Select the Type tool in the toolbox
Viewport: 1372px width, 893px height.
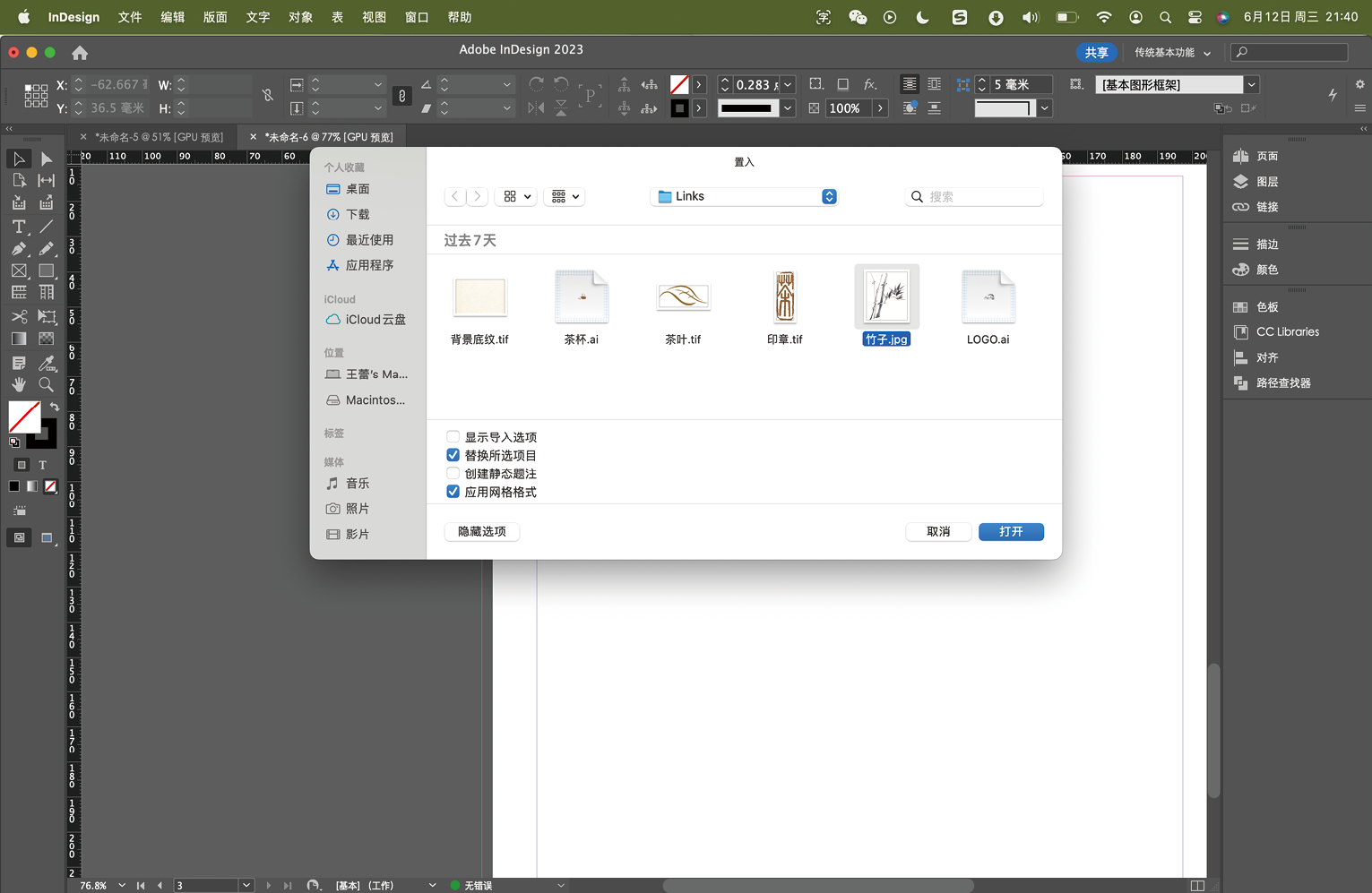coord(19,227)
